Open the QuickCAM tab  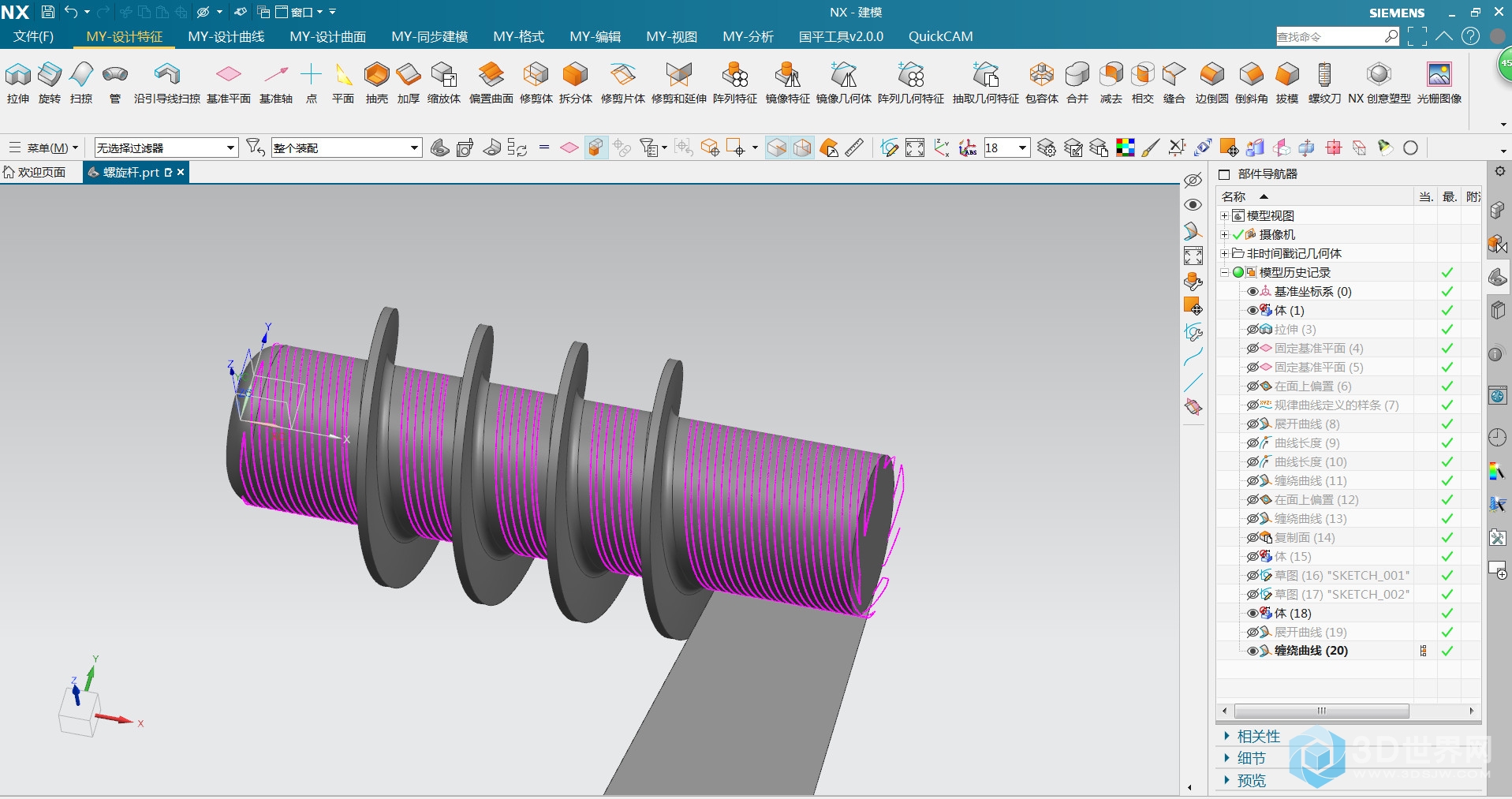(x=940, y=36)
